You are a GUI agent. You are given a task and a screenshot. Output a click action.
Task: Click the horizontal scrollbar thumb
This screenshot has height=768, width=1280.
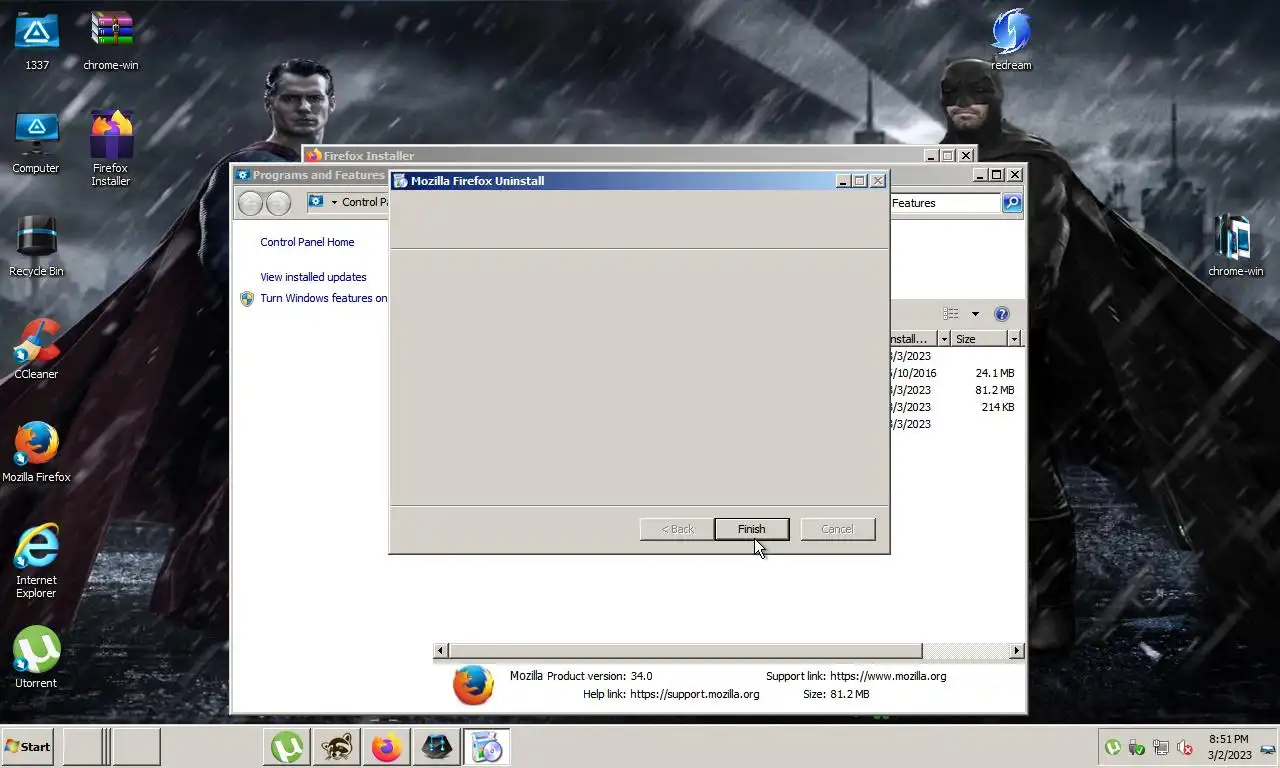click(x=684, y=651)
